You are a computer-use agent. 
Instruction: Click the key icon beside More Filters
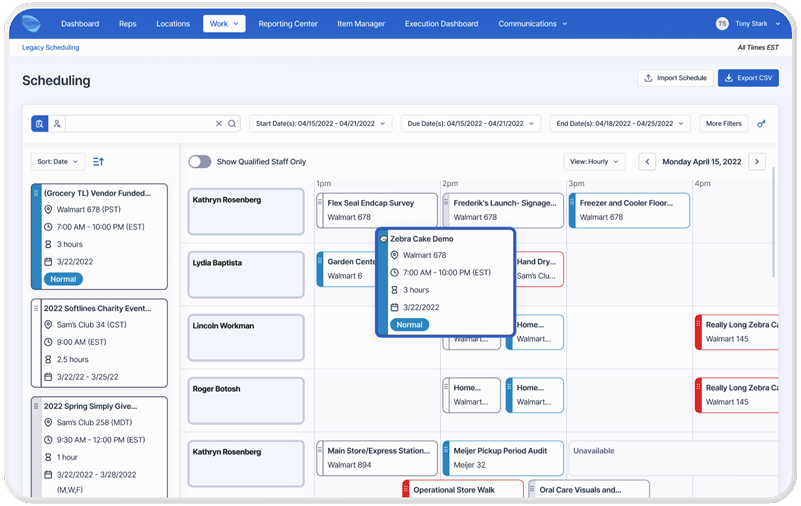761,124
